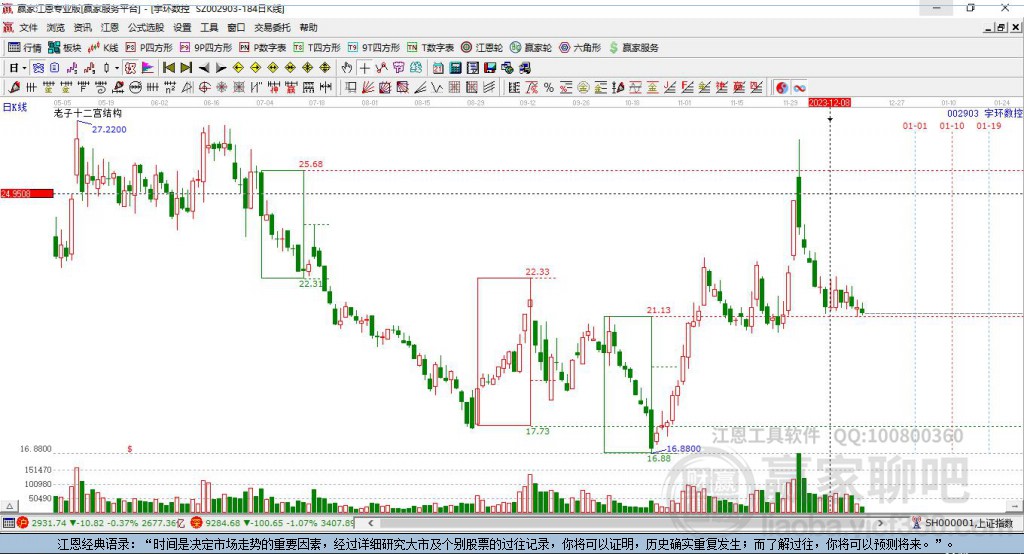Click the red circular target tool icon
The width and height of the screenshot is (1024, 554).
(204, 88)
